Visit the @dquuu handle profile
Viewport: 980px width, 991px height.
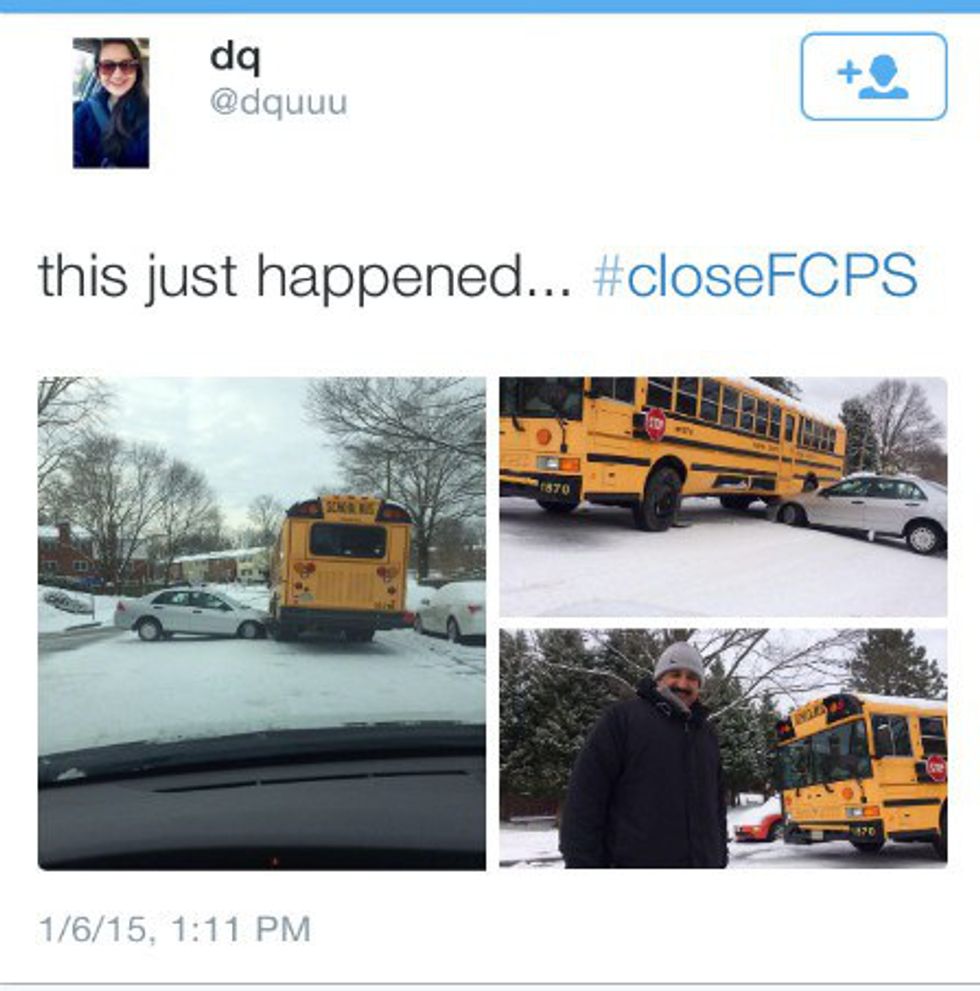click(x=279, y=102)
